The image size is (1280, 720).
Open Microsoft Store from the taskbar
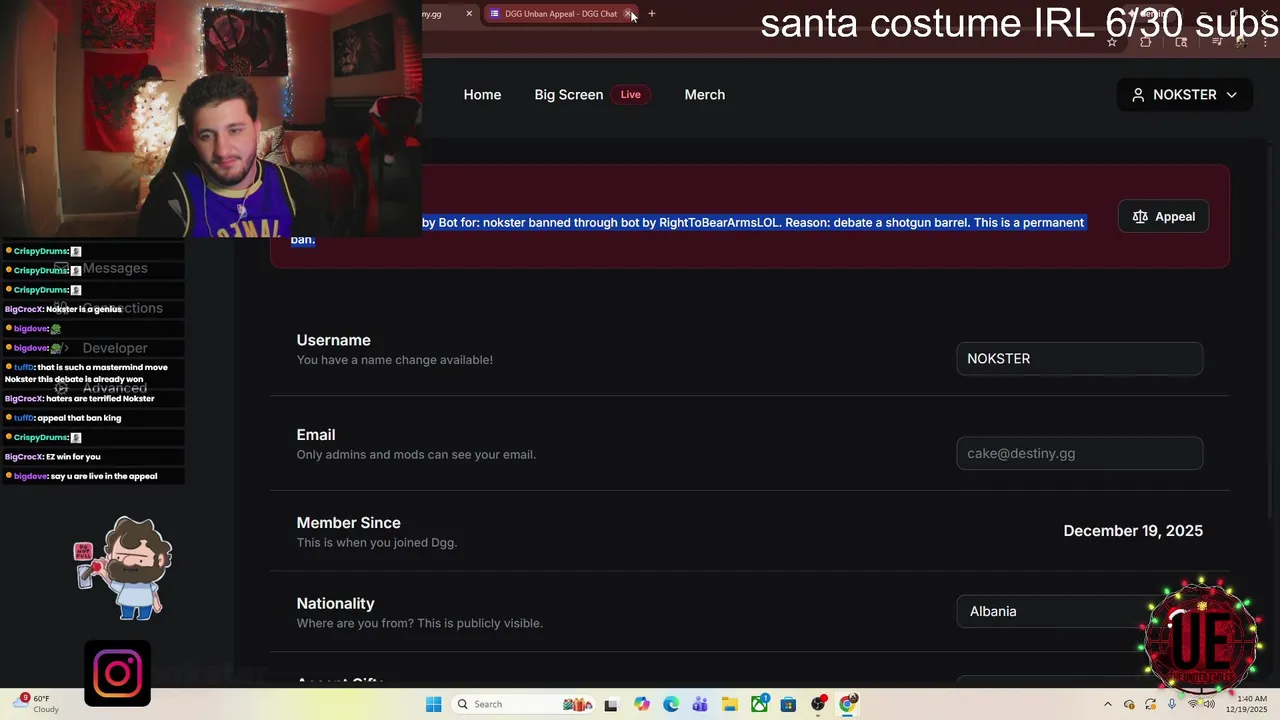(789, 704)
